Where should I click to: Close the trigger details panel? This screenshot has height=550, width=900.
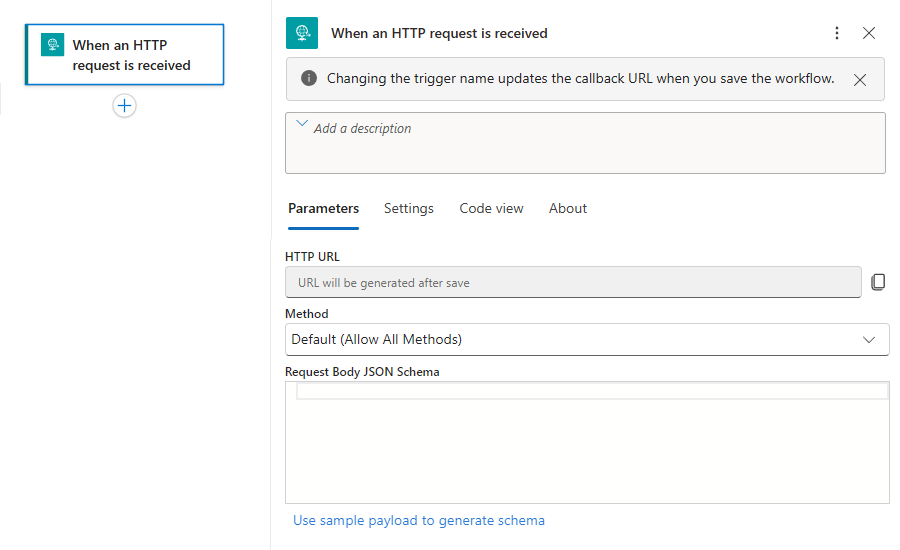tap(869, 33)
